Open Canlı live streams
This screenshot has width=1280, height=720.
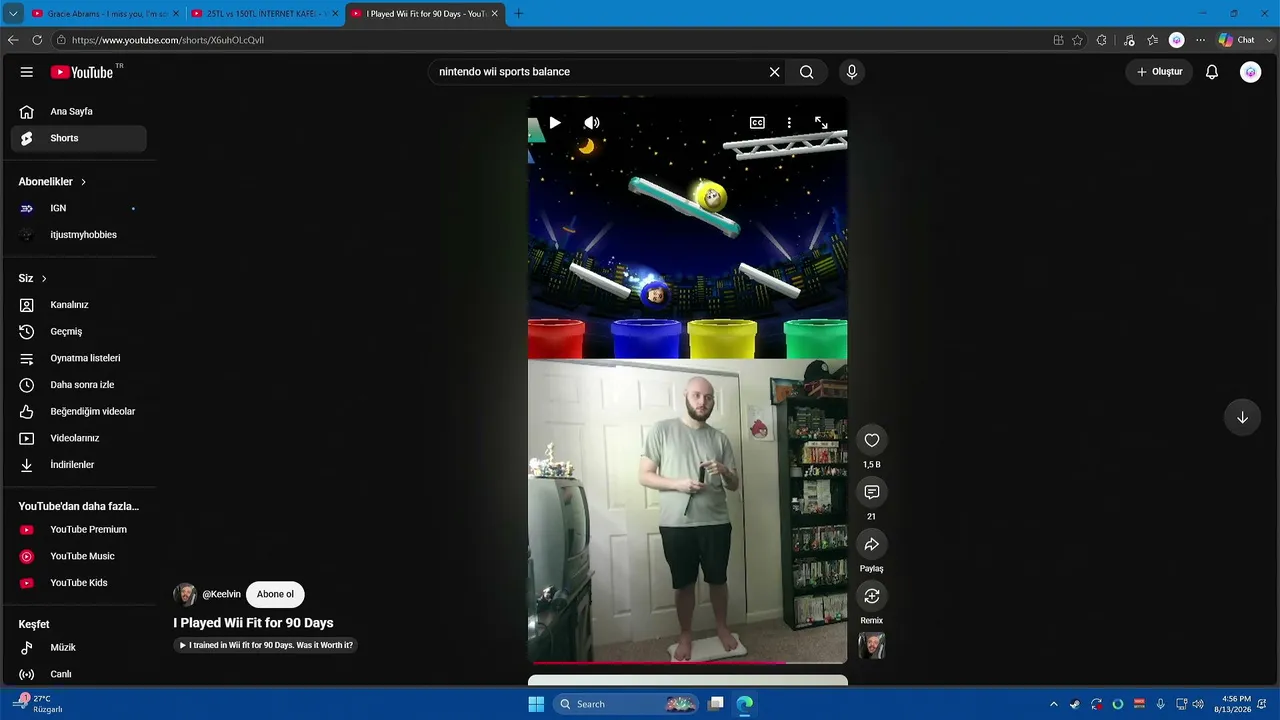79,674
